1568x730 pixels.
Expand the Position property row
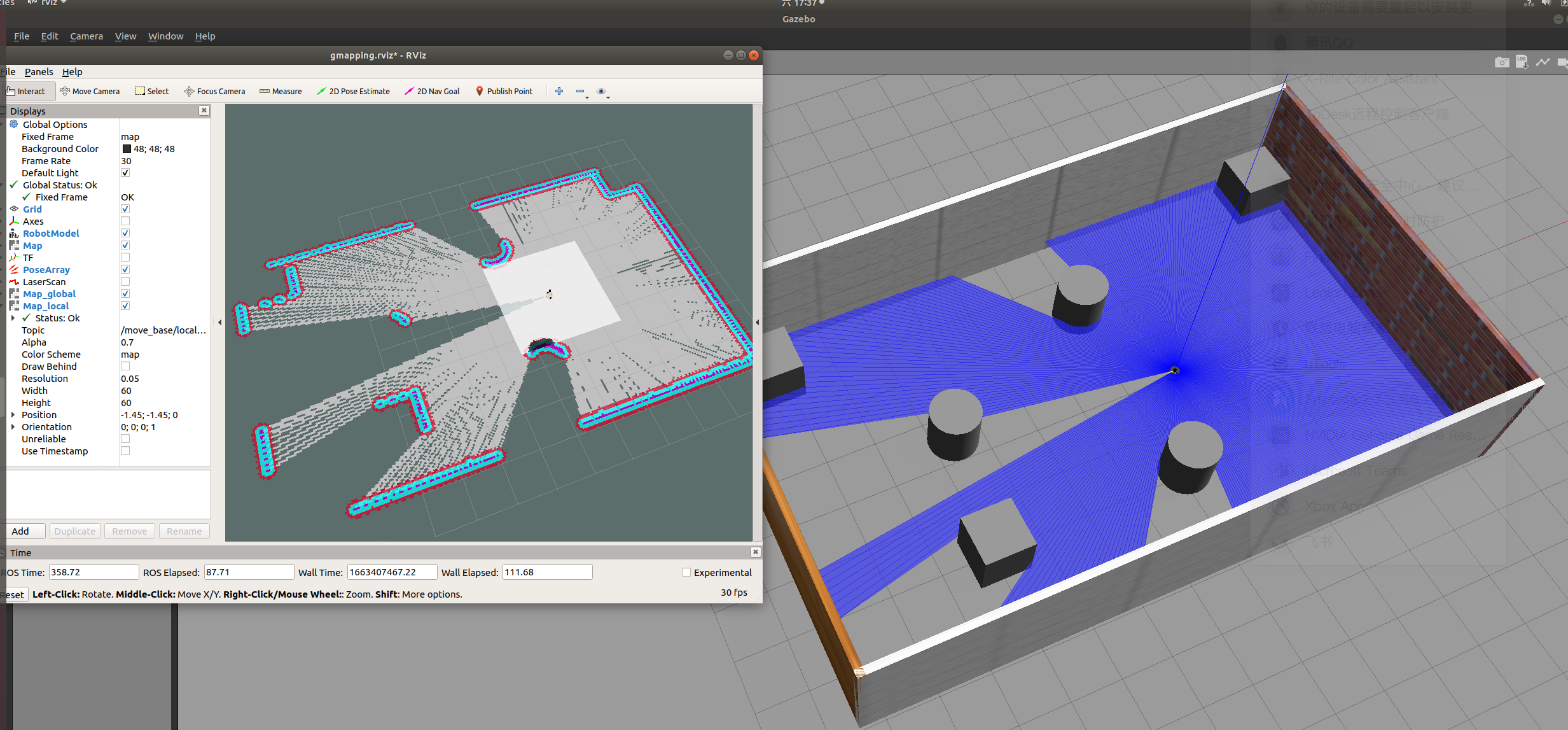[x=13, y=414]
